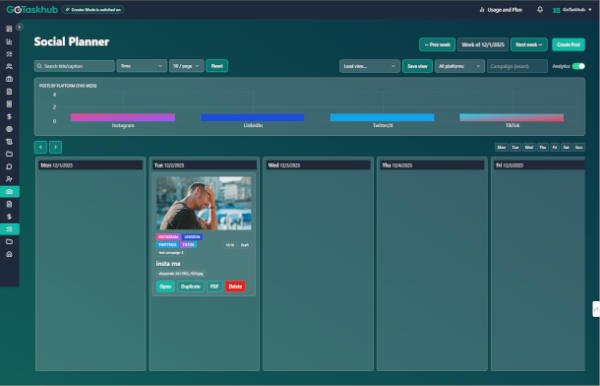The width and height of the screenshot is (600, 386).
Task: Click the post image thumbnail
Action: click(x=204, y=203)
